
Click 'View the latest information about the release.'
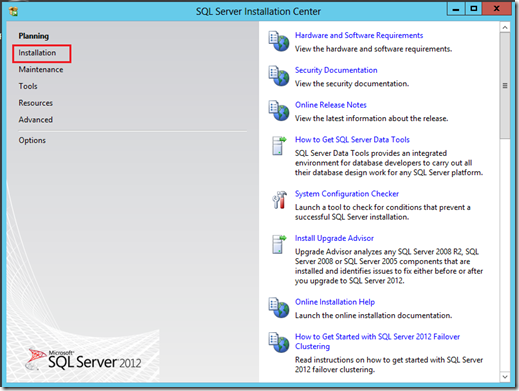pyautogui.click(x=371, y=118)
